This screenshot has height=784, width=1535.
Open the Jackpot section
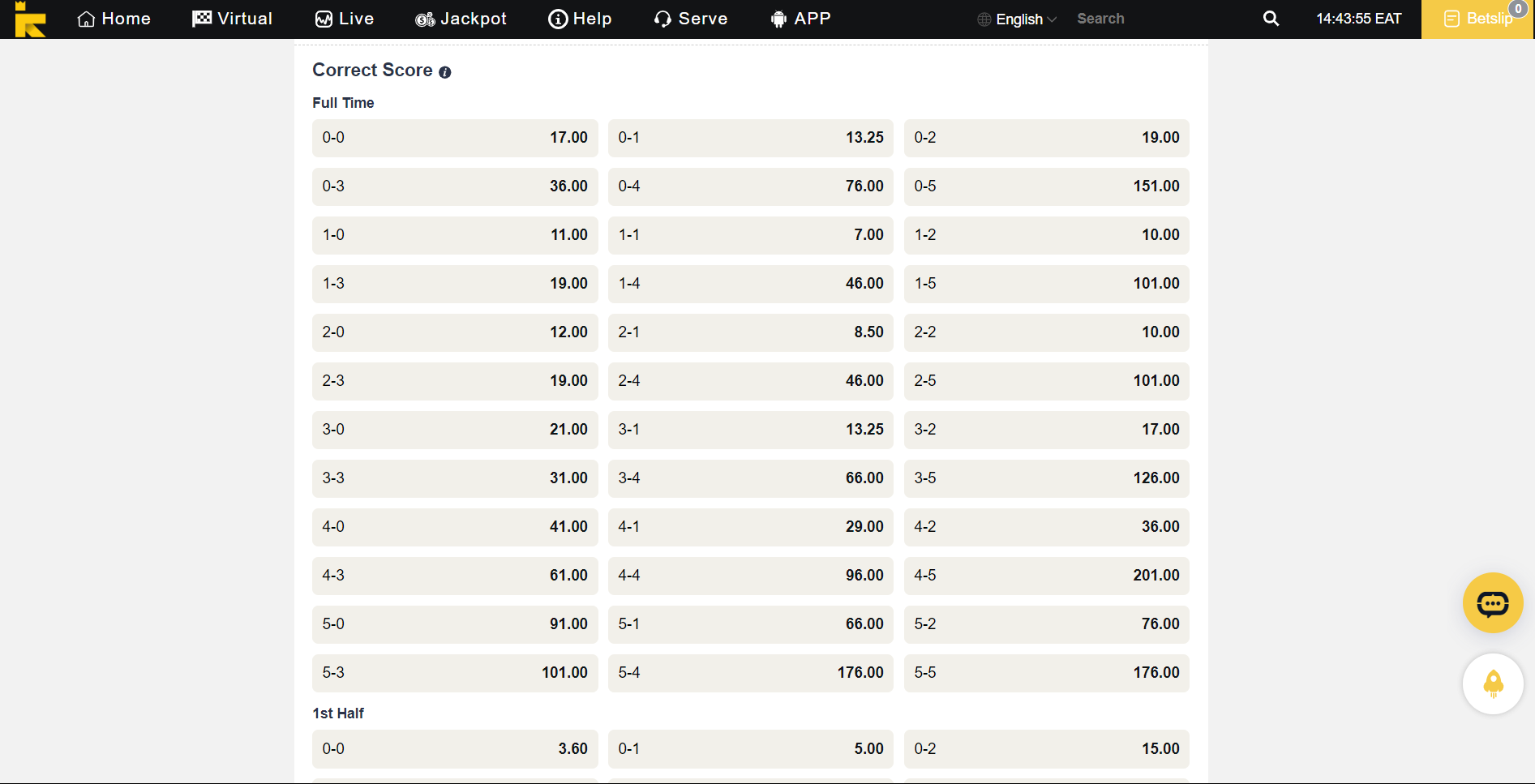(461, 19)
